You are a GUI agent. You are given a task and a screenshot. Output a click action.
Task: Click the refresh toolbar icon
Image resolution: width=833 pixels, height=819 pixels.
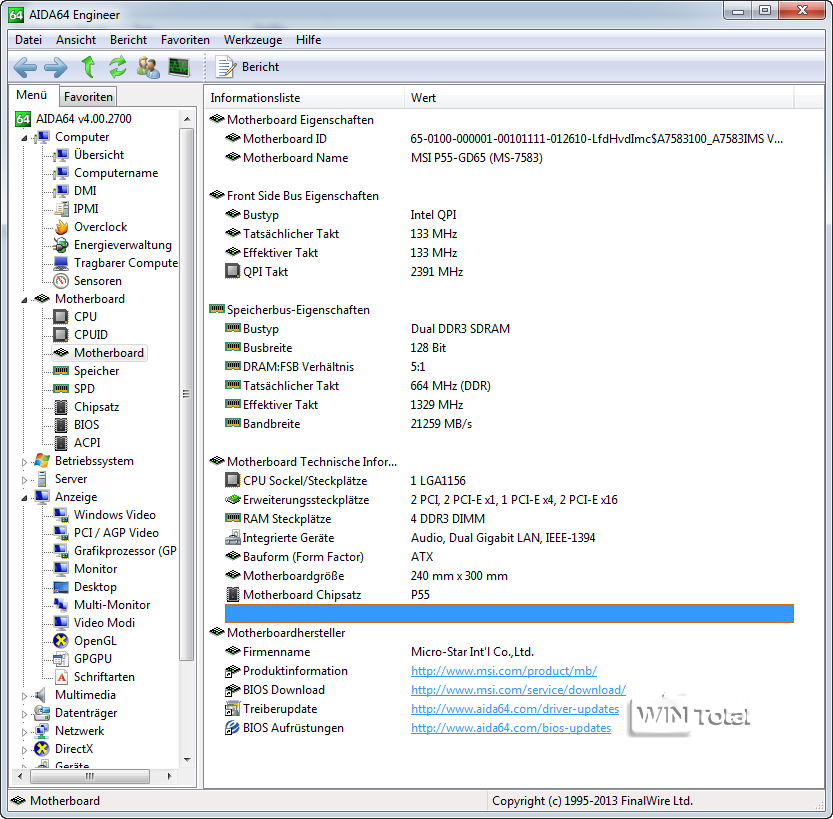click(x=118, y=67)
